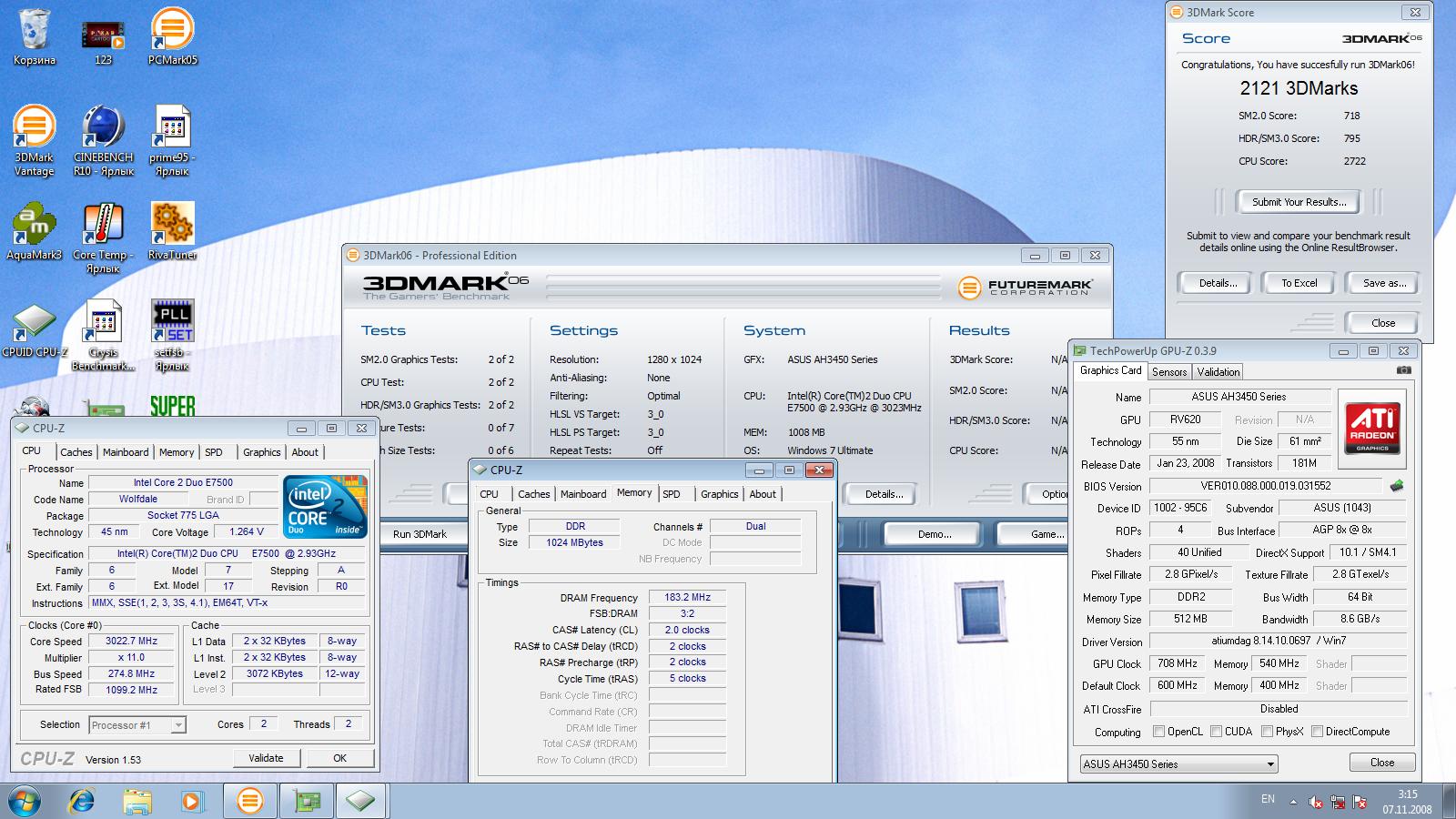Launch the 3DMark Vantage shortcut
This screenshot has height=819, width=1456.
35,141
